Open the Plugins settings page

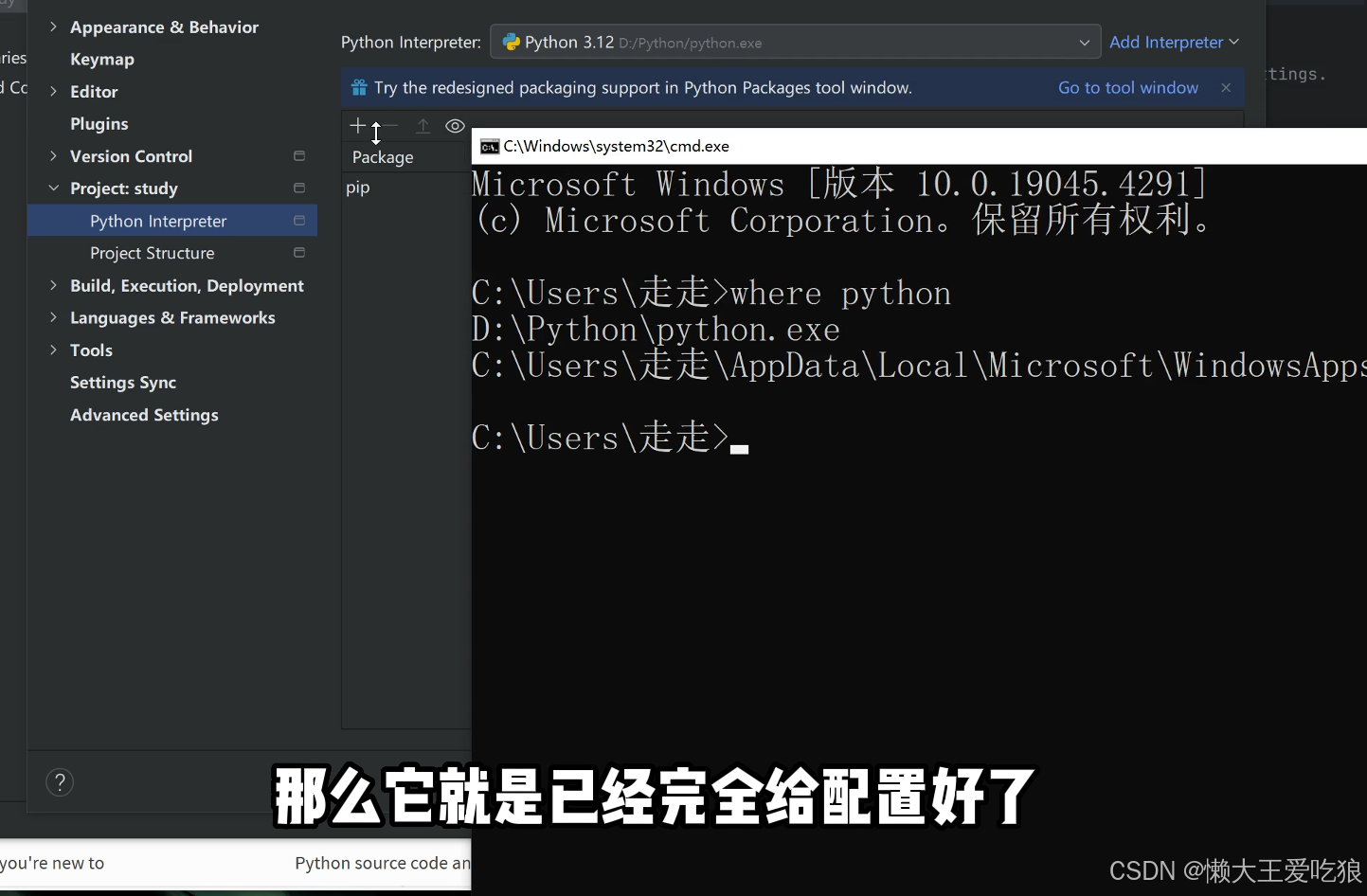[x=99, y=123]
